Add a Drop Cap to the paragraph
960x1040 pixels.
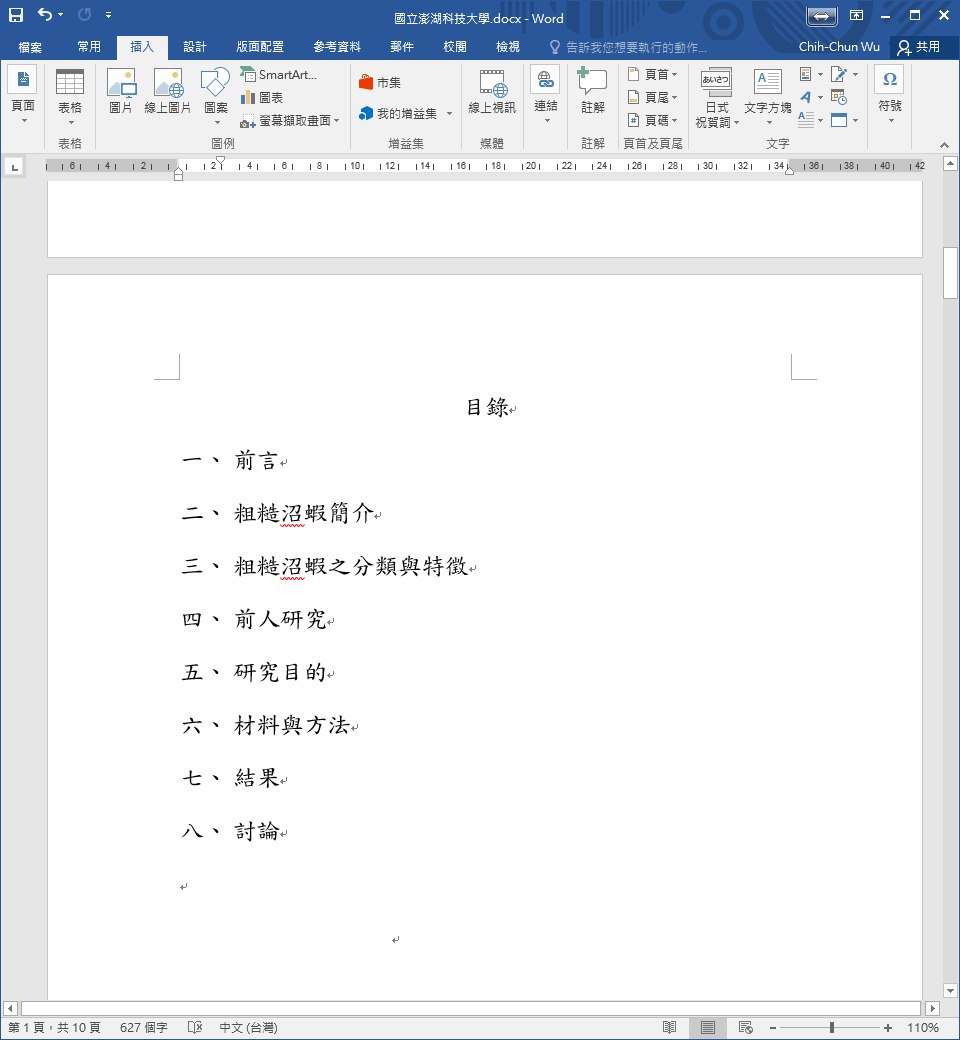tap(806, 119)
